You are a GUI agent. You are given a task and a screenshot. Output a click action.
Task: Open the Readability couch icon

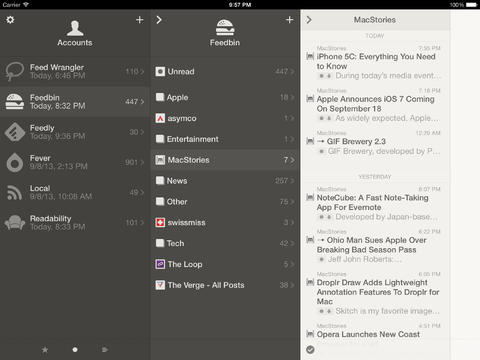15,223
